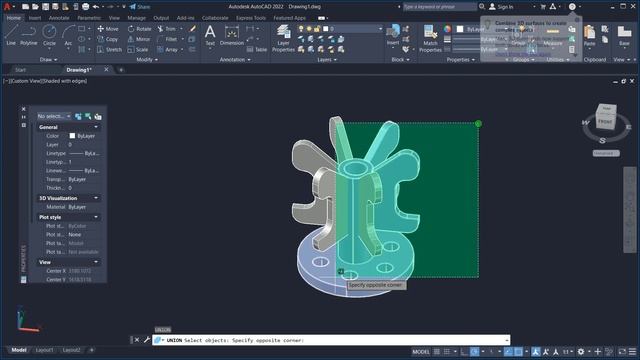This screenshot has height=360, width=640.
Task: Click Sign In
Action: coord(501,7)
